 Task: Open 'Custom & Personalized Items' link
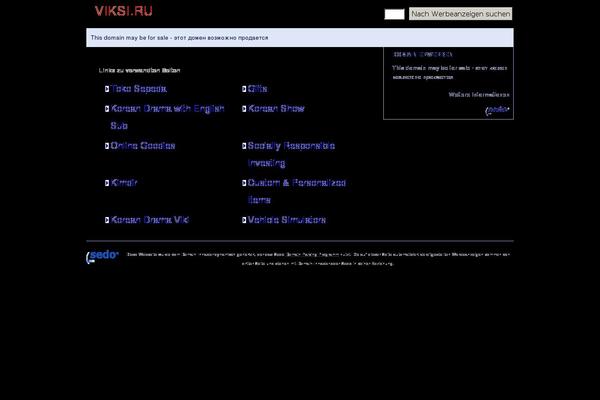pos(297,191)
